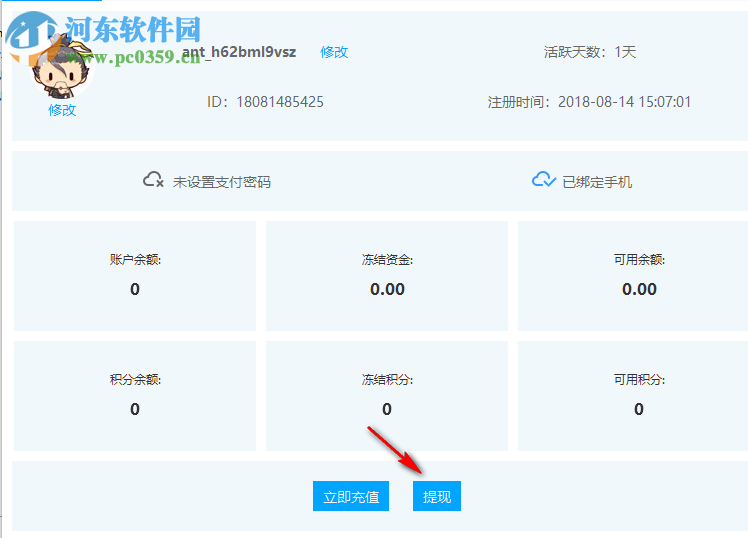Click the ID: 18081485425 text
Image resolution: width=748 pixels, height=538 pixels.
[265, 102]
